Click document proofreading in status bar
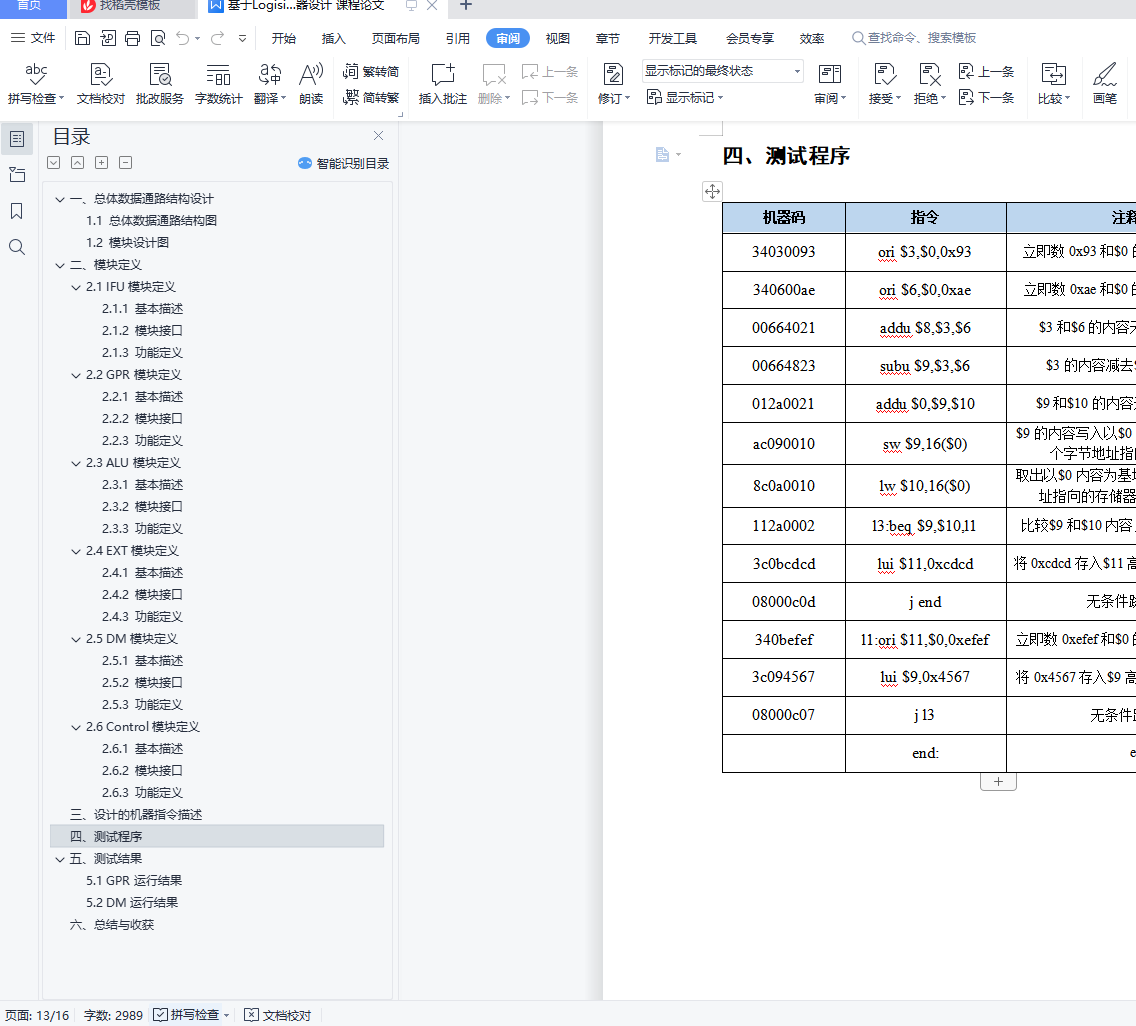The height and width of the screenshot is (1026, 1136). click(278, 1015)
